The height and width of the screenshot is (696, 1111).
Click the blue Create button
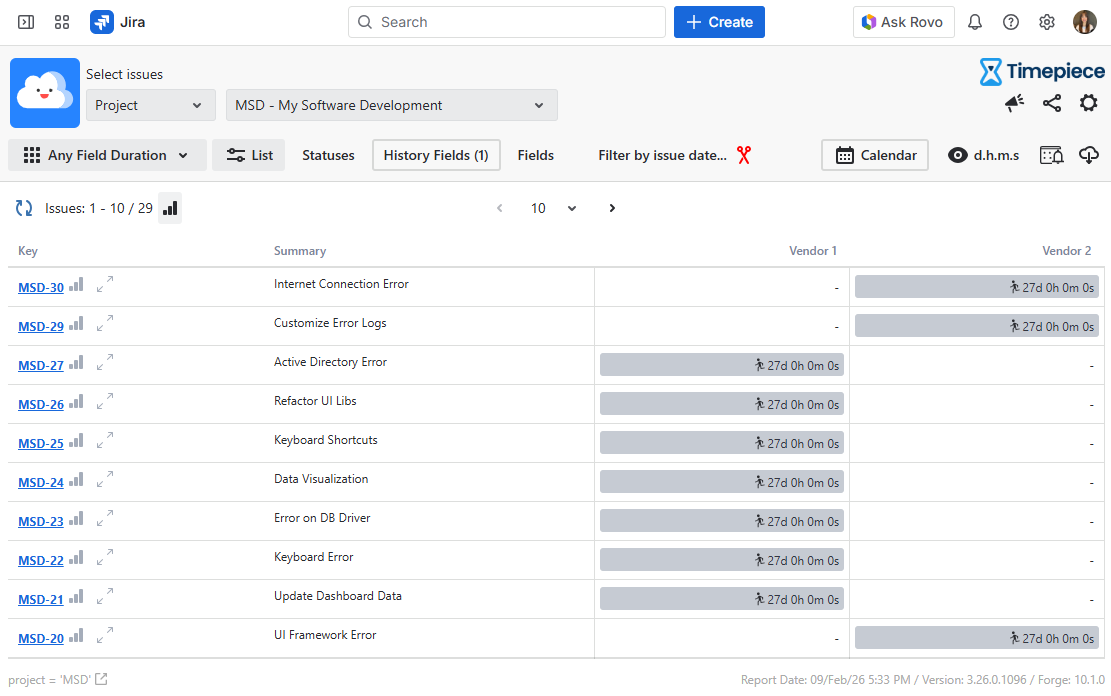click(x=719, y=22)
